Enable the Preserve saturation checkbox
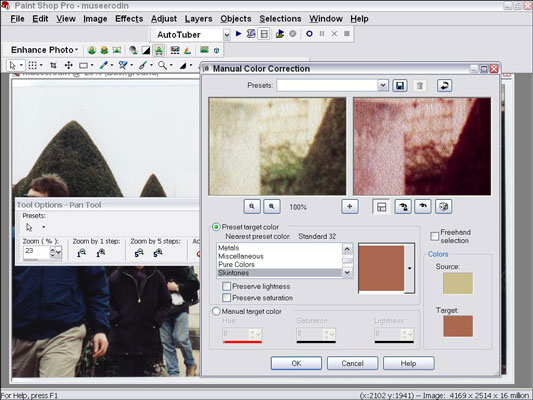 [226, 298]
